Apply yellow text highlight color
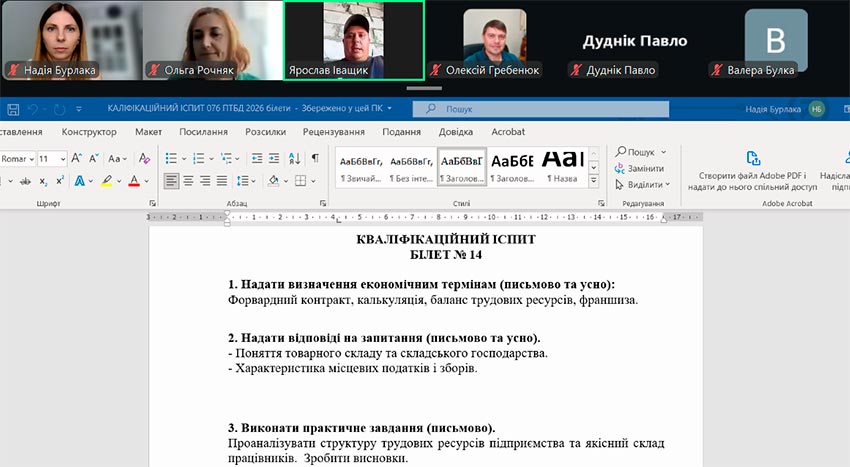The image size is (850, 467). 107,181
